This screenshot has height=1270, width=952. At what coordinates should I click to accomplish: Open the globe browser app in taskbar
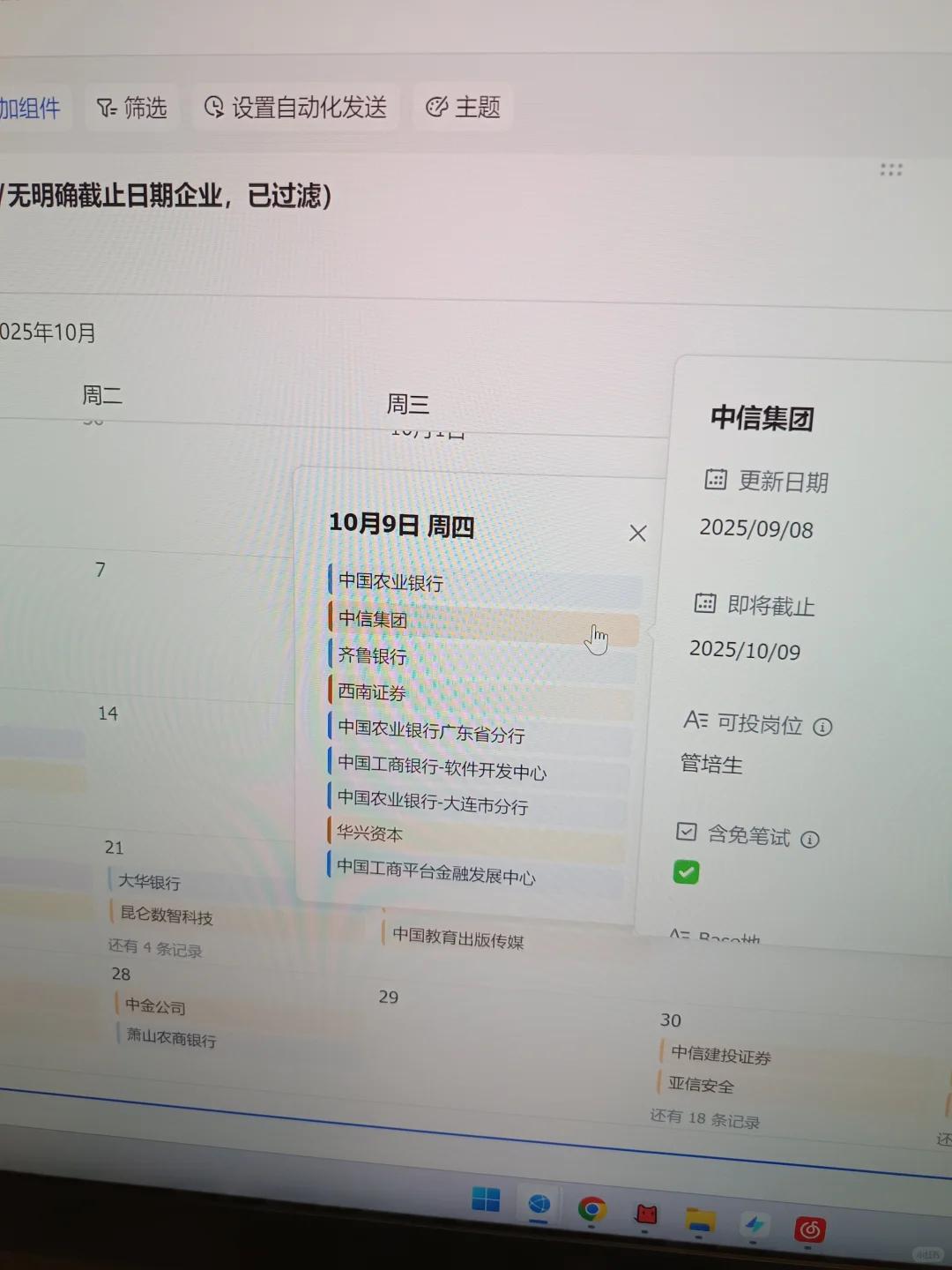(539, 1205)
